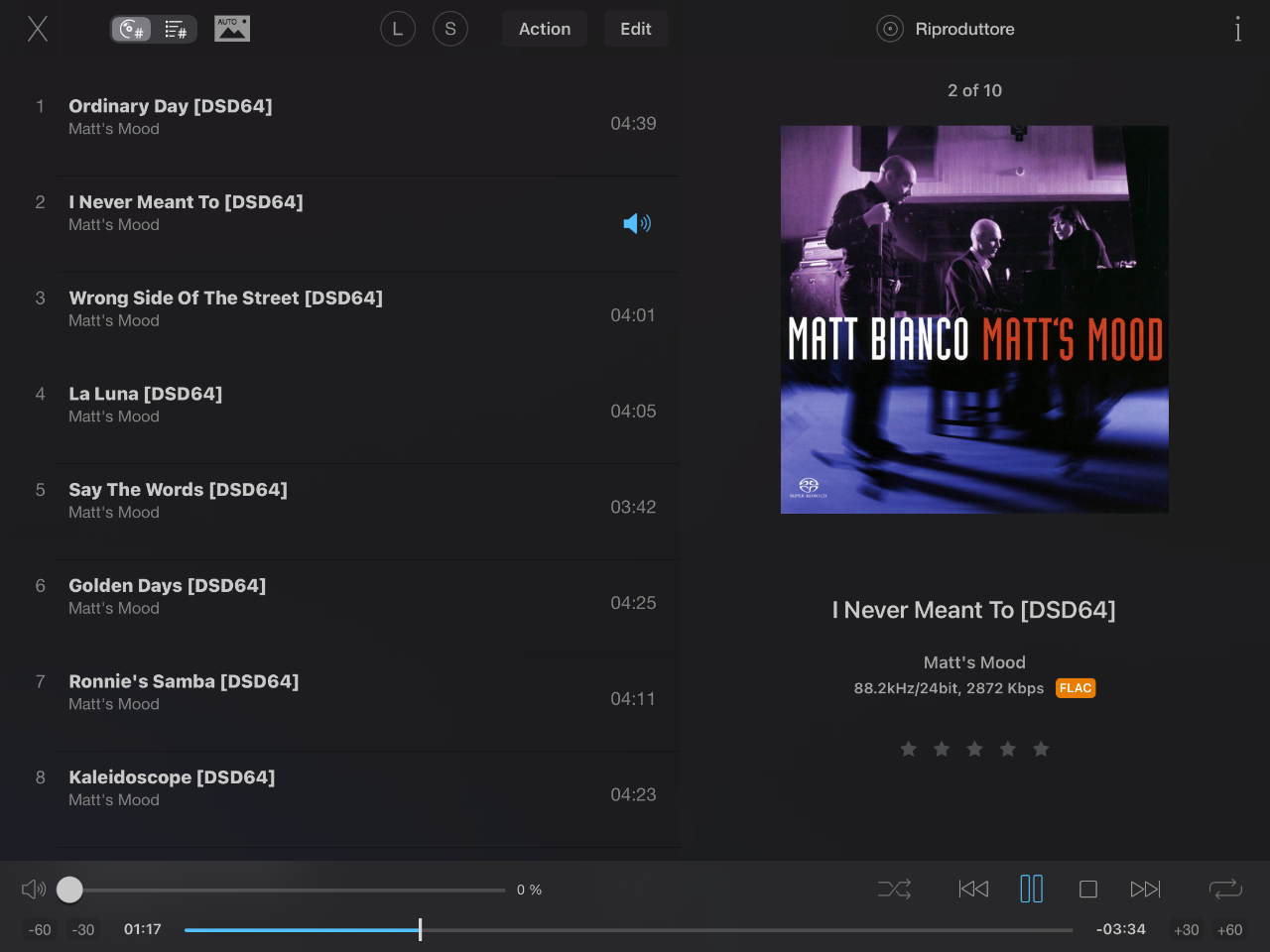
Task: Open the Action menu
Action: [545, 29]
